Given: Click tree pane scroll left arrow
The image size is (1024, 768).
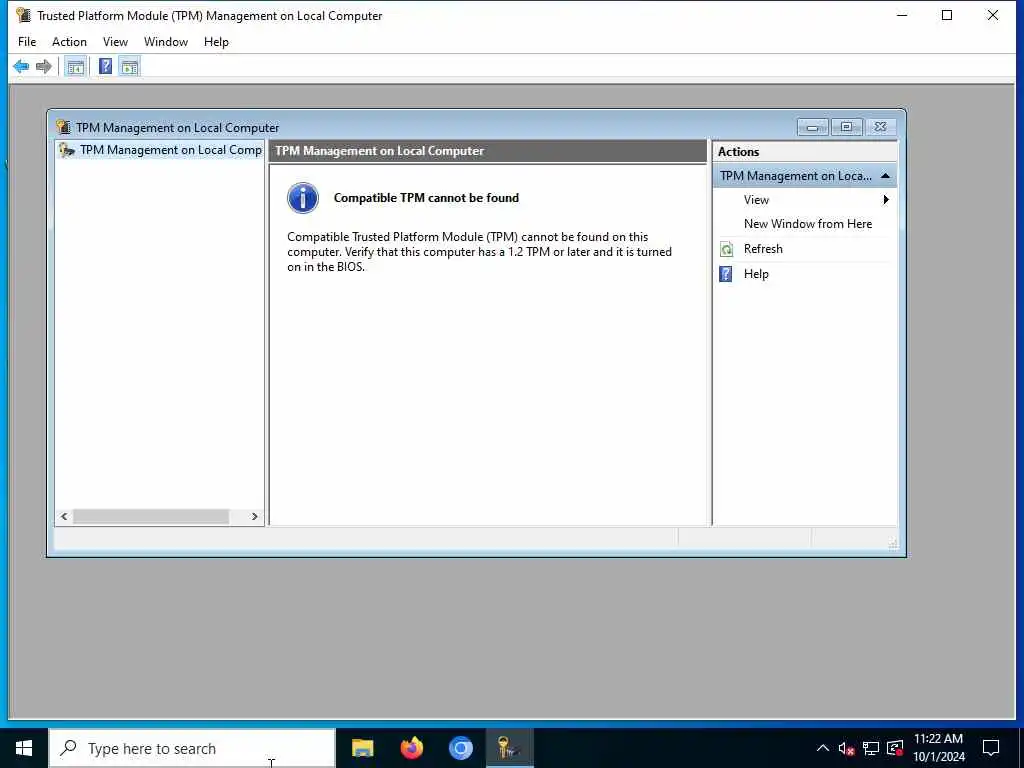Looking at the screenshot, I should [64, 517].
